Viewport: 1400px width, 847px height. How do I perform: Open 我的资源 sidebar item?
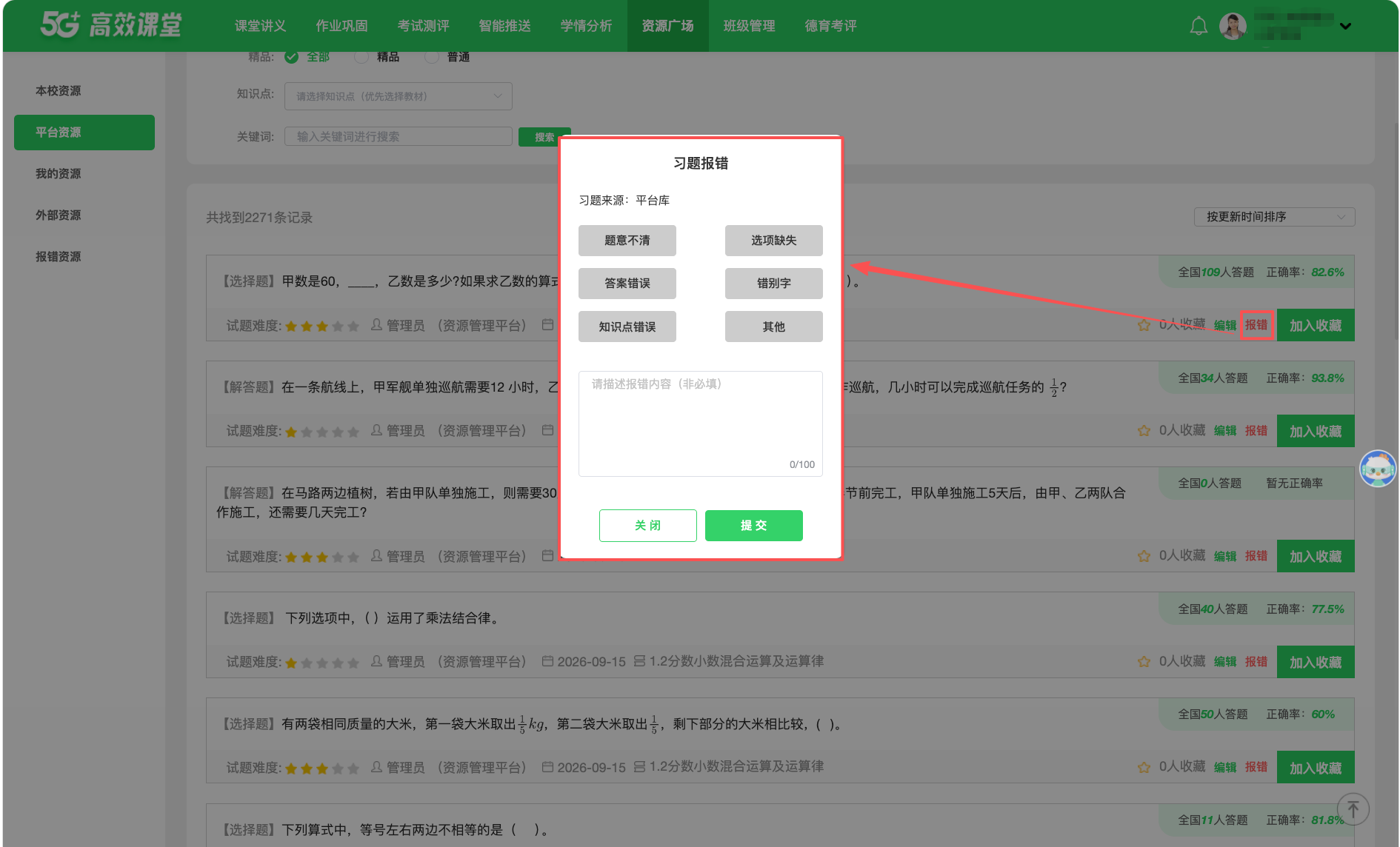(x=84, y=174)
